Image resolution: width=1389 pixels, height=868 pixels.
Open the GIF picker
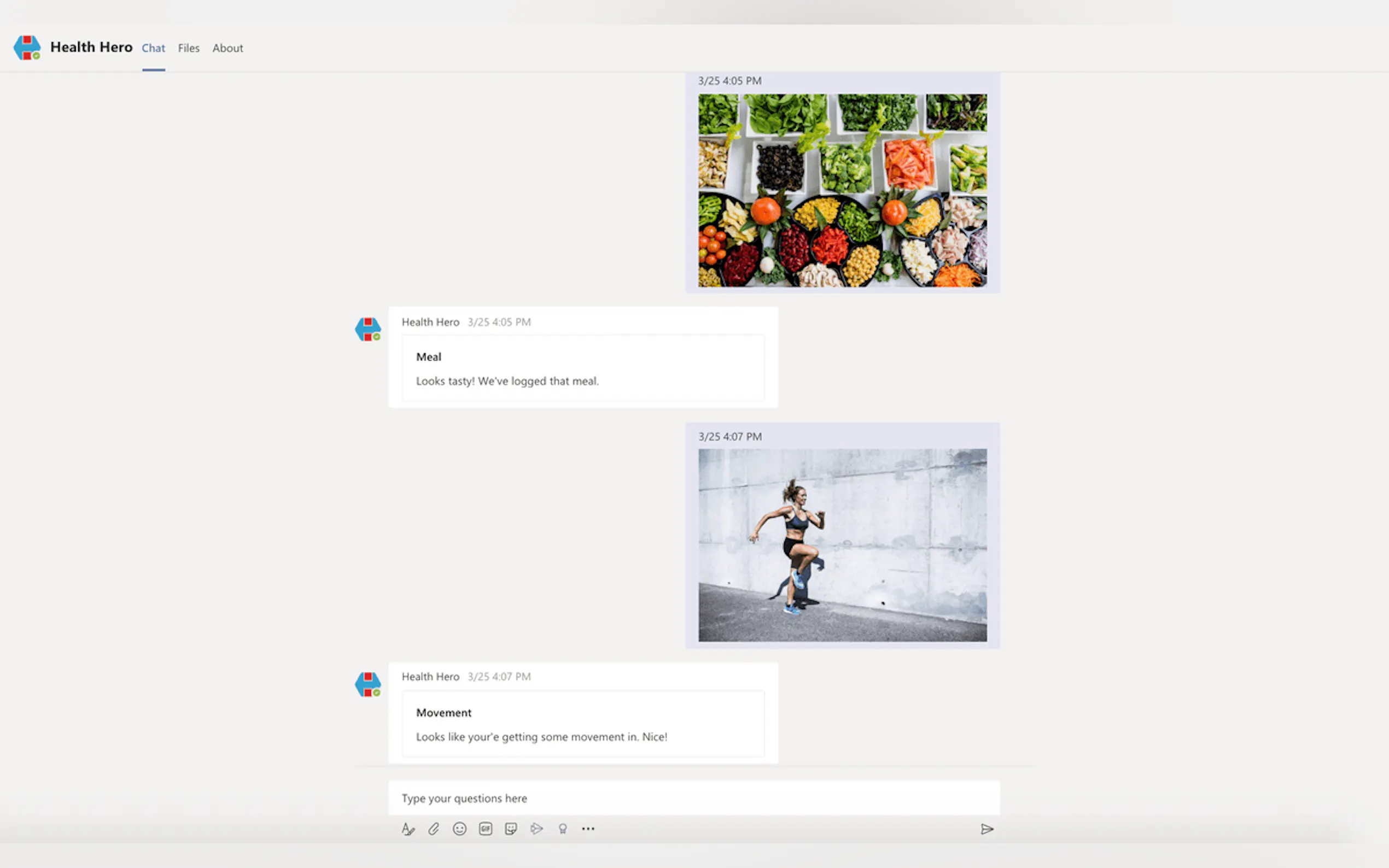pos(485,829)
